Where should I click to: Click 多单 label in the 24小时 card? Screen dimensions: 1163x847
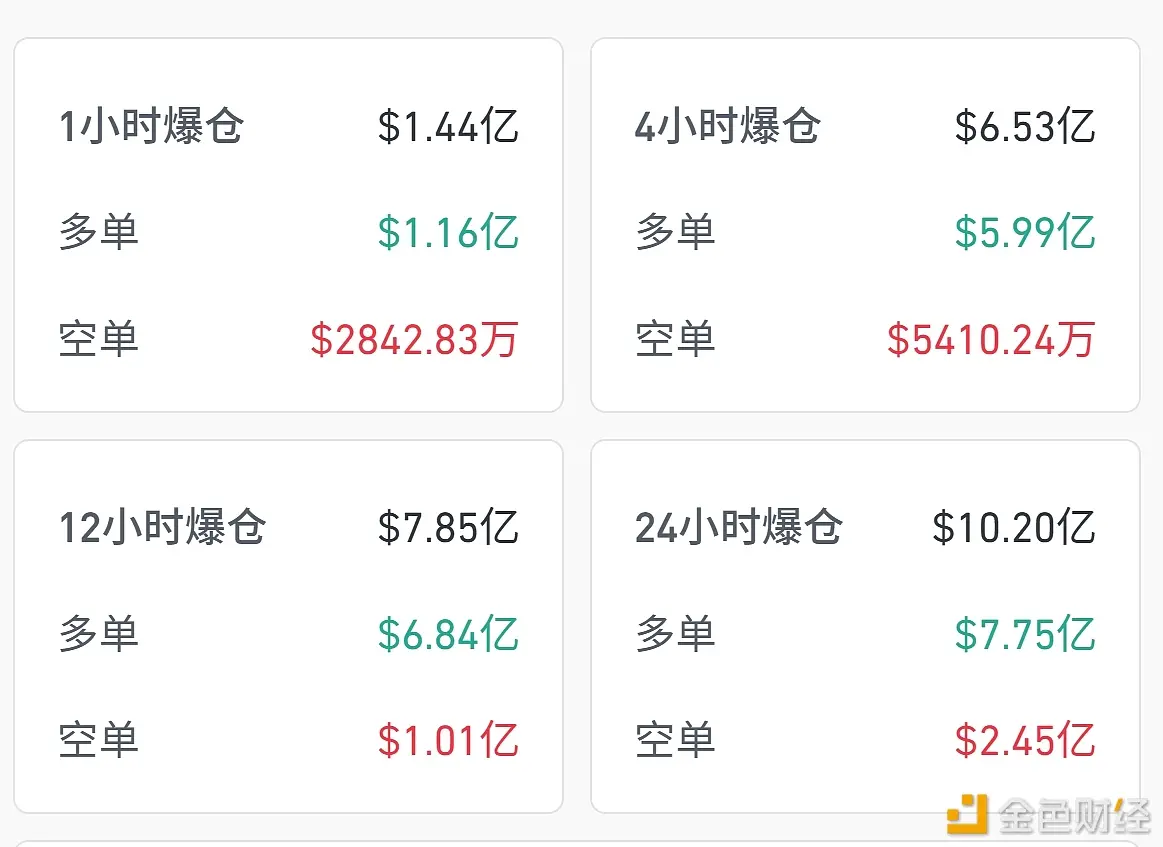[675, 634]
